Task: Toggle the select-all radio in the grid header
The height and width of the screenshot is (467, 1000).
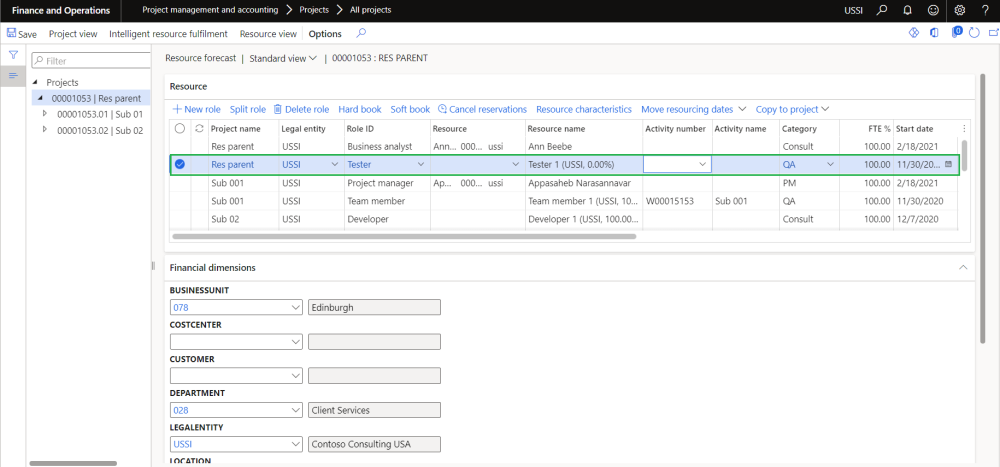Action: click(x=180, y=129)
